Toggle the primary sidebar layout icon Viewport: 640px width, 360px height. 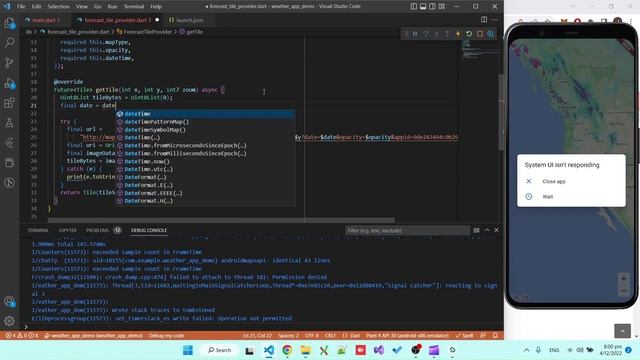click(413, 7)
